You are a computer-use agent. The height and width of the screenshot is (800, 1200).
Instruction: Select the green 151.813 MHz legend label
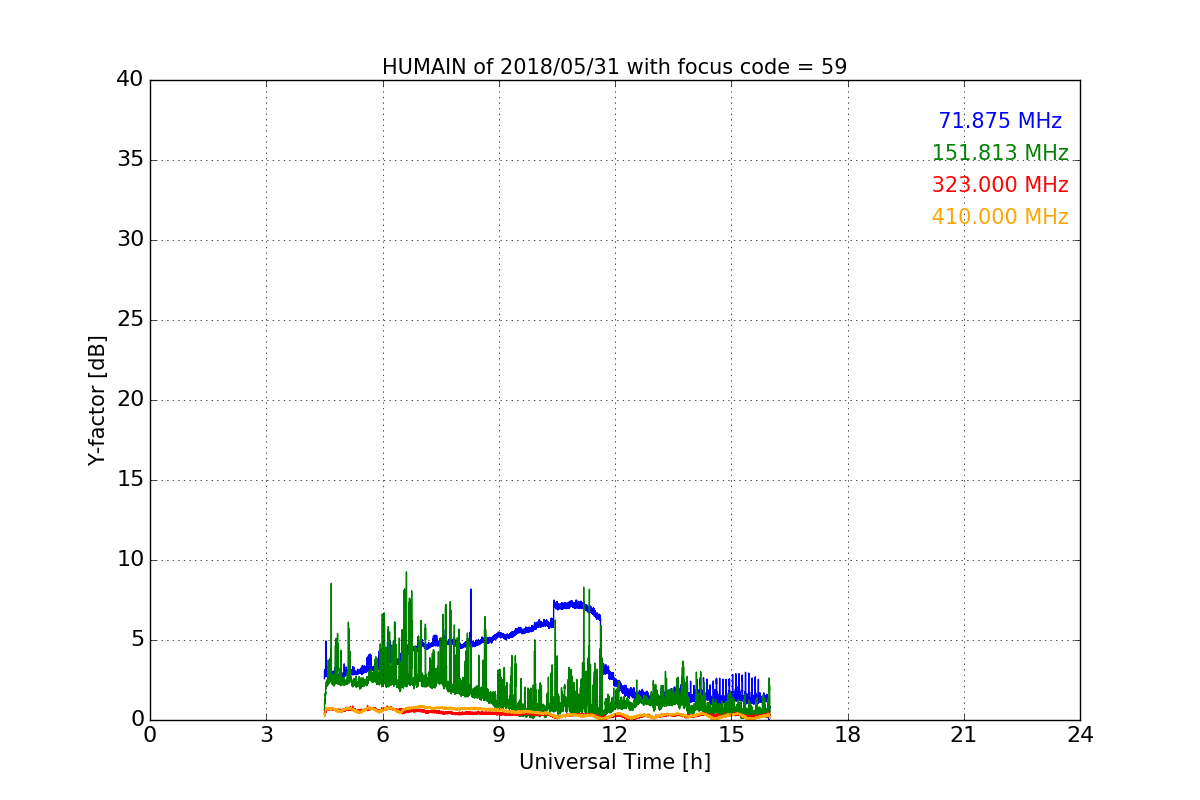point(999,153)
